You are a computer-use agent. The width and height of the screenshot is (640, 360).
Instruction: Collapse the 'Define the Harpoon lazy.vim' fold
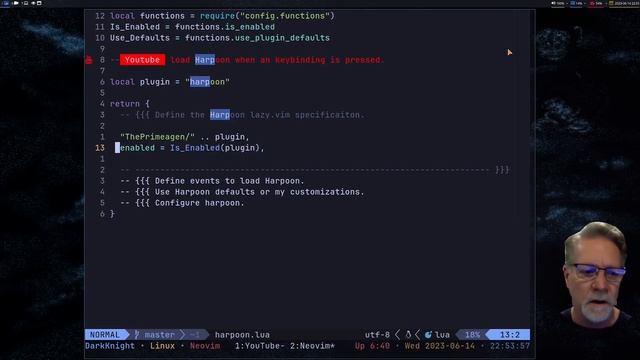pos(242,115)
